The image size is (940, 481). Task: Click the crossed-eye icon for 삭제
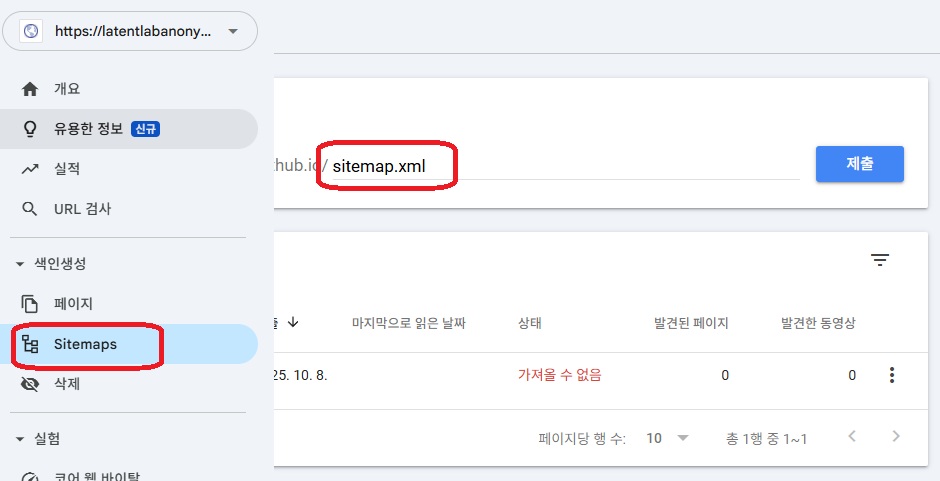pyautogui.click(x=30, y=384)
